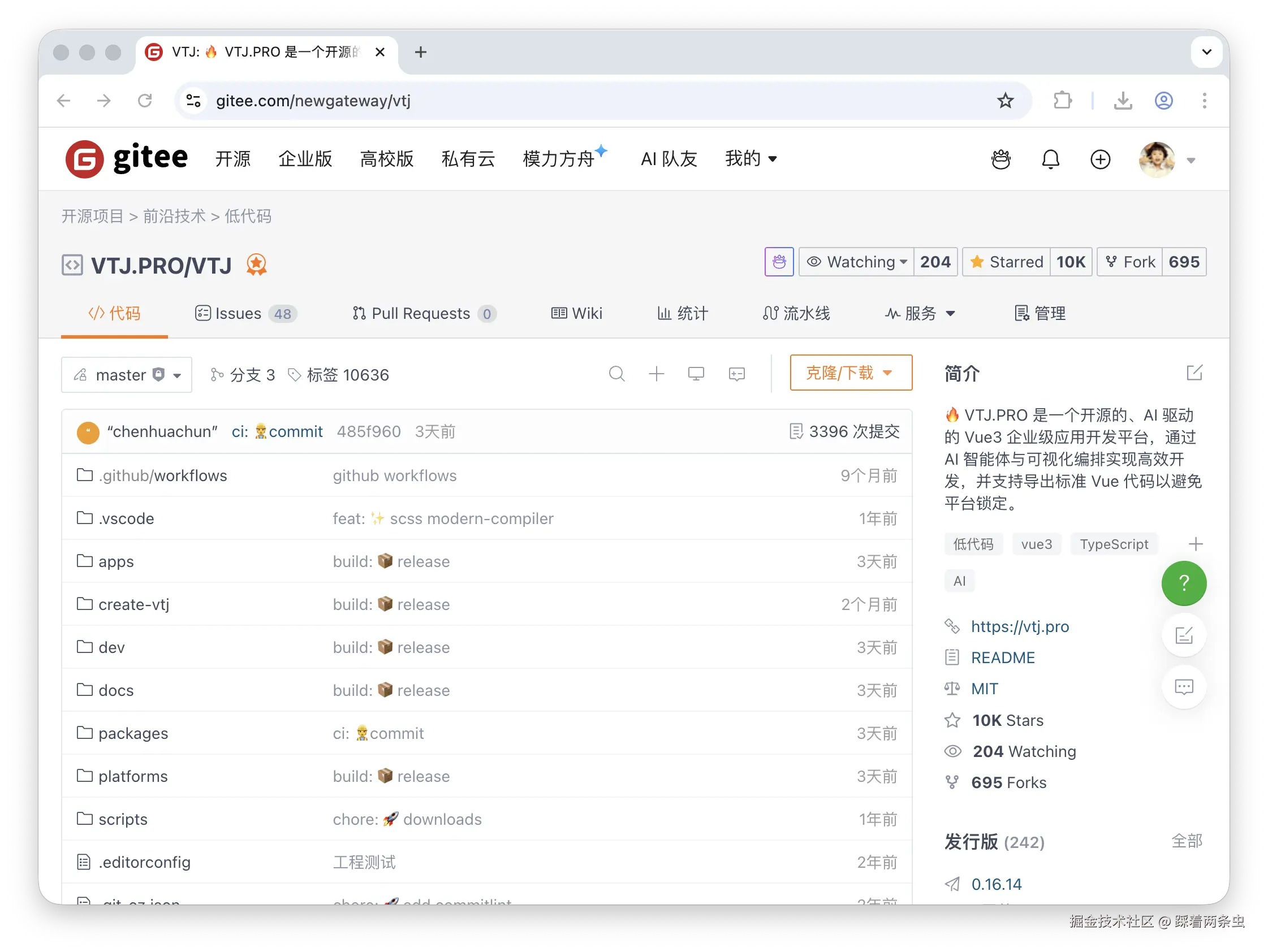Click the notification bell icon
This screenshot has width=1268, height=952.
(1050, 159)
